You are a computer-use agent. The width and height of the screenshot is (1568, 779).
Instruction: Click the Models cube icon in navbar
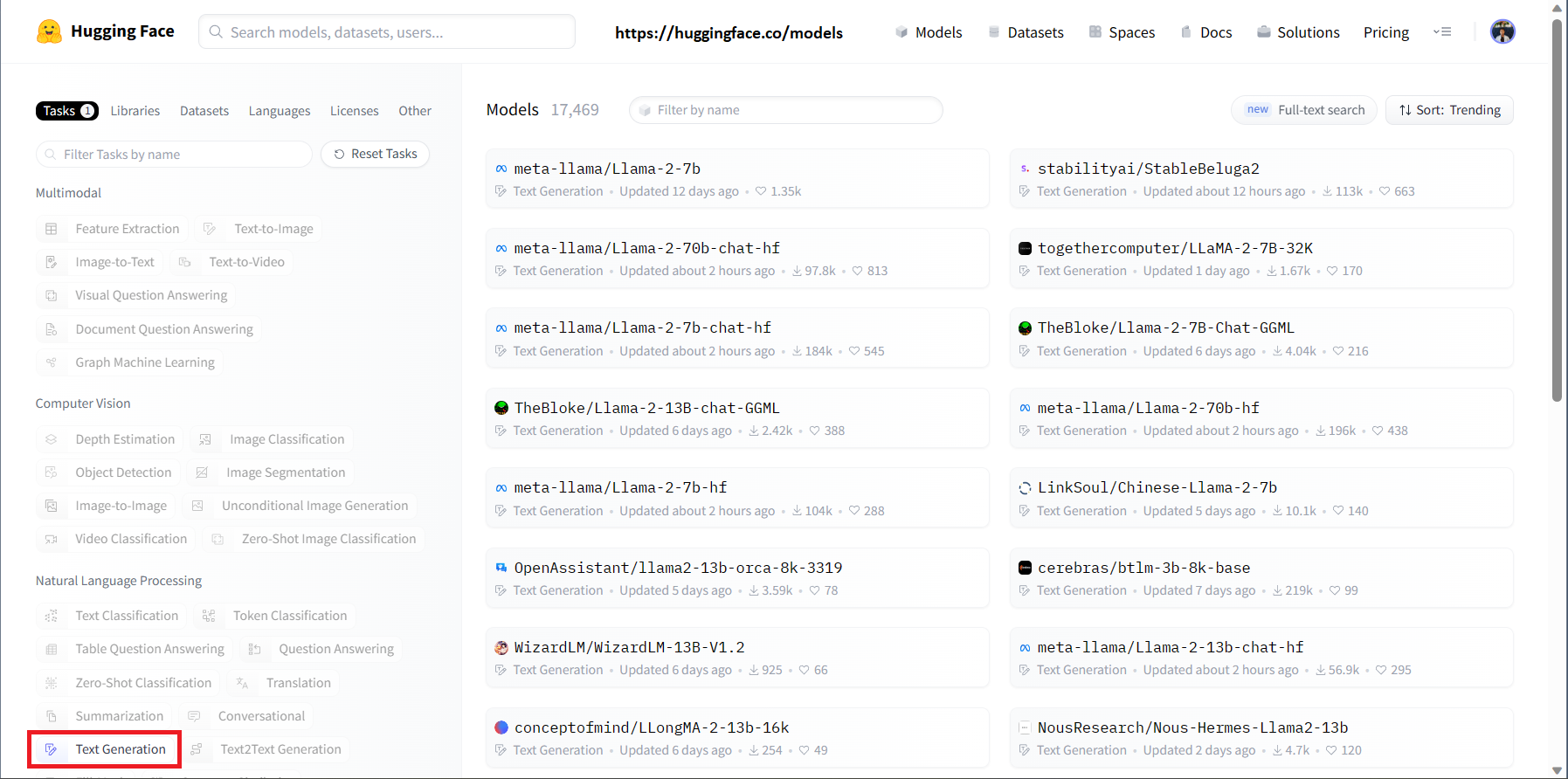point(901,32)
